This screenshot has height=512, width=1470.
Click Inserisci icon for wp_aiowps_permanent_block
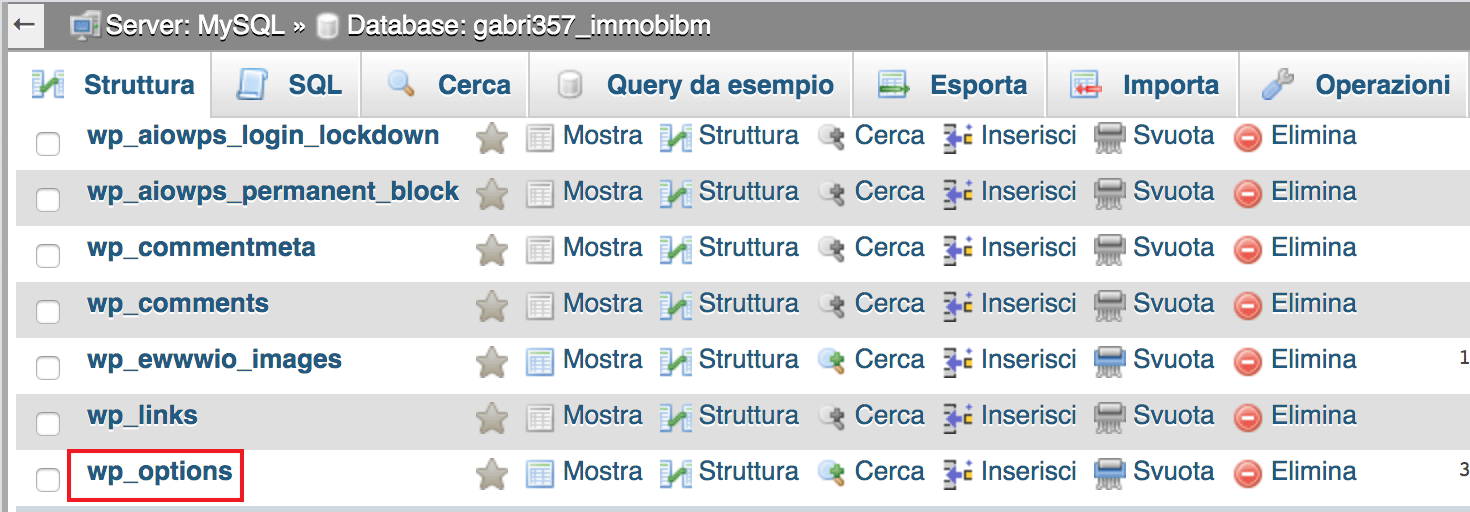[959, 192]
